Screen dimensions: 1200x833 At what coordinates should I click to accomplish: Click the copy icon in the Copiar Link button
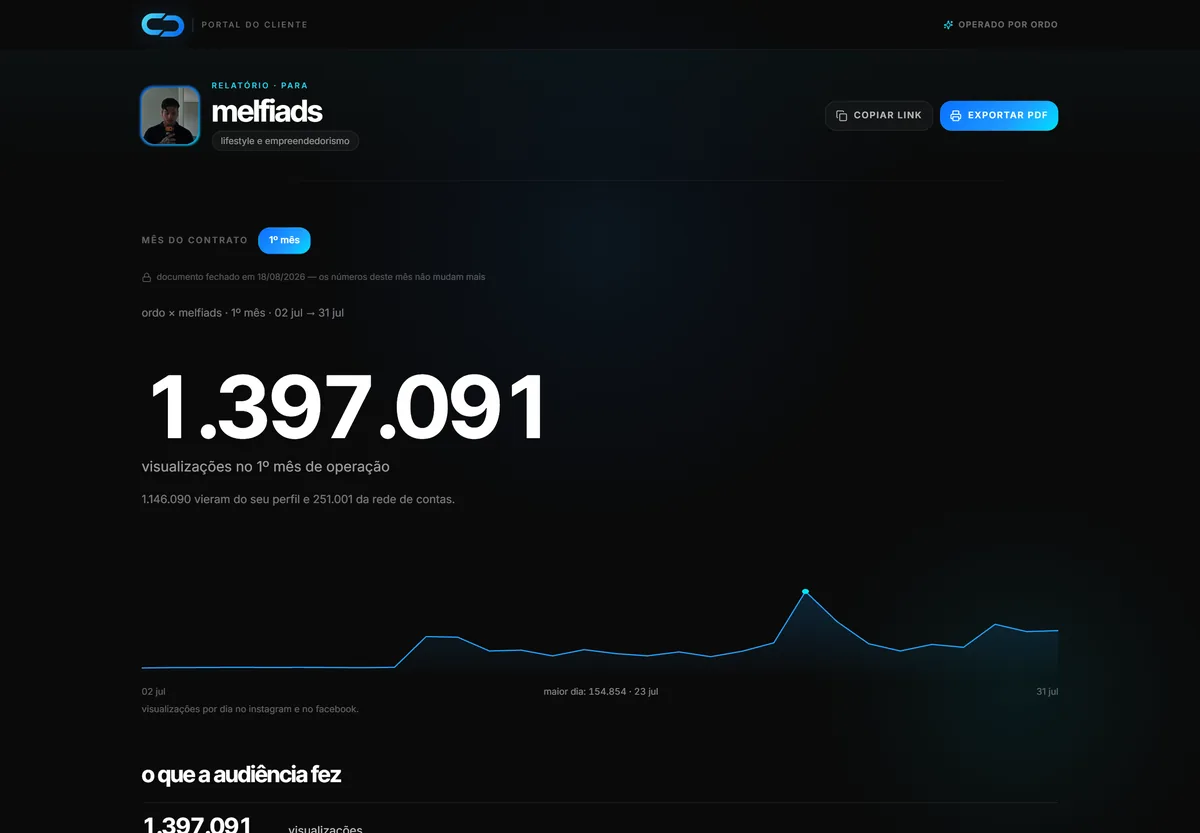click(x=841, y=116)
